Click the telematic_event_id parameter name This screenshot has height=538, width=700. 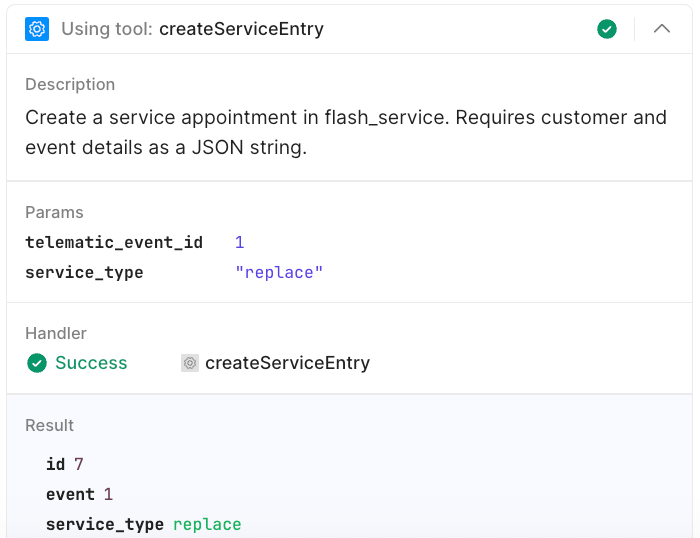point(114,242)
